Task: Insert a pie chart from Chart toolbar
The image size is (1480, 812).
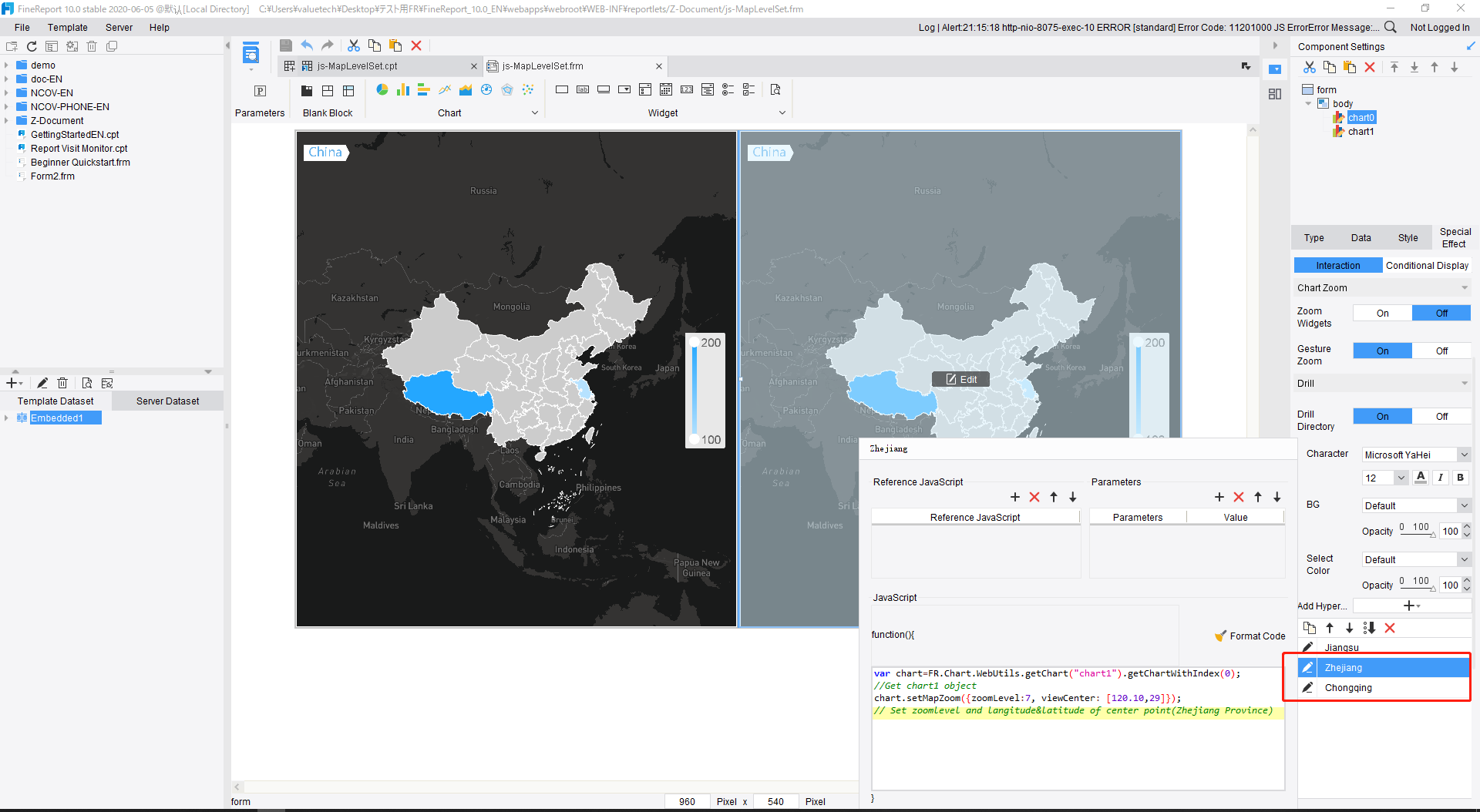Action: point(382,90)
